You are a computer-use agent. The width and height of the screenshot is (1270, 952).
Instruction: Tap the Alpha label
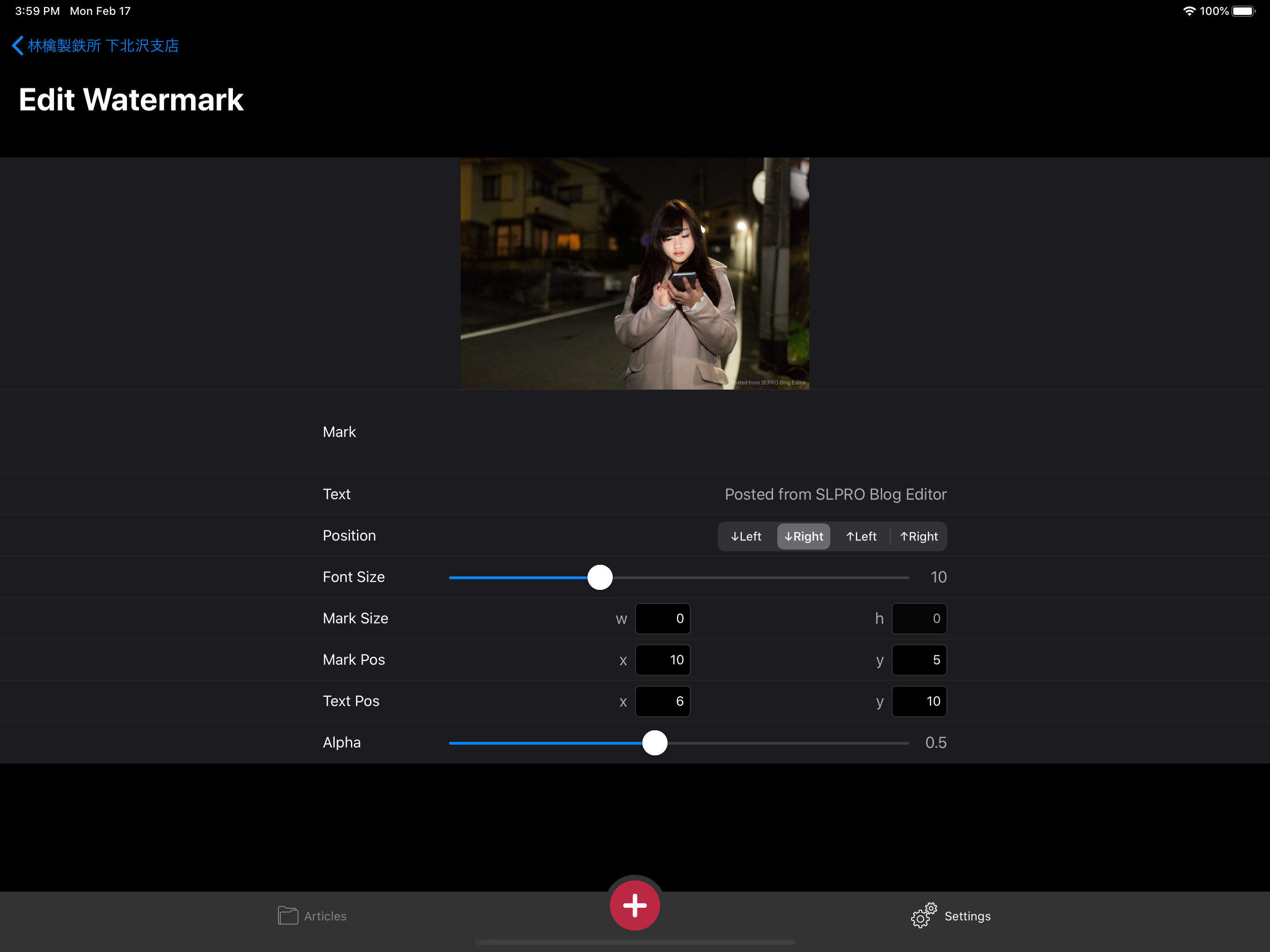[x=342, y=742]
